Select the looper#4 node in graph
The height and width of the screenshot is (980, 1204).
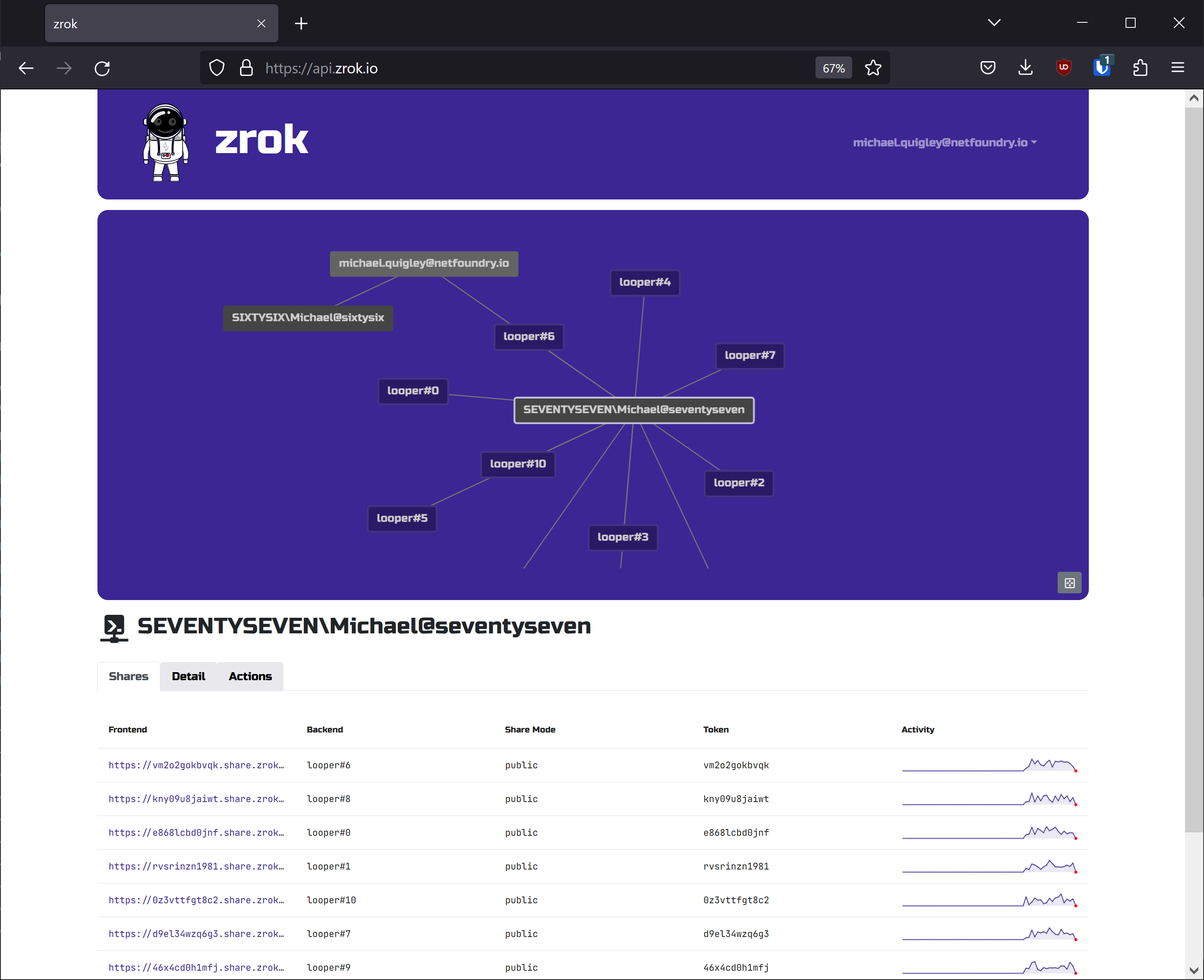tap(644, 282)
